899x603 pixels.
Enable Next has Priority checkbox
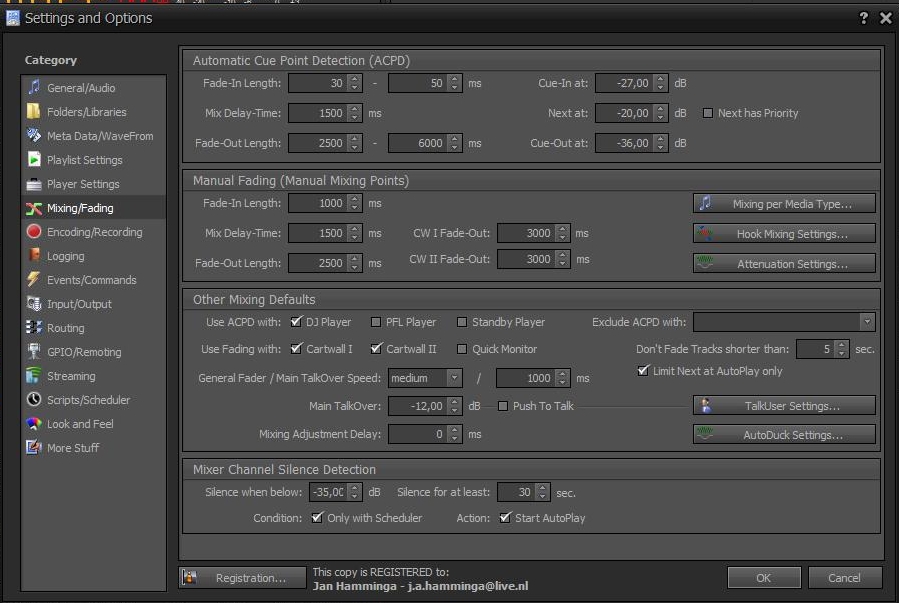coord(708,113)
